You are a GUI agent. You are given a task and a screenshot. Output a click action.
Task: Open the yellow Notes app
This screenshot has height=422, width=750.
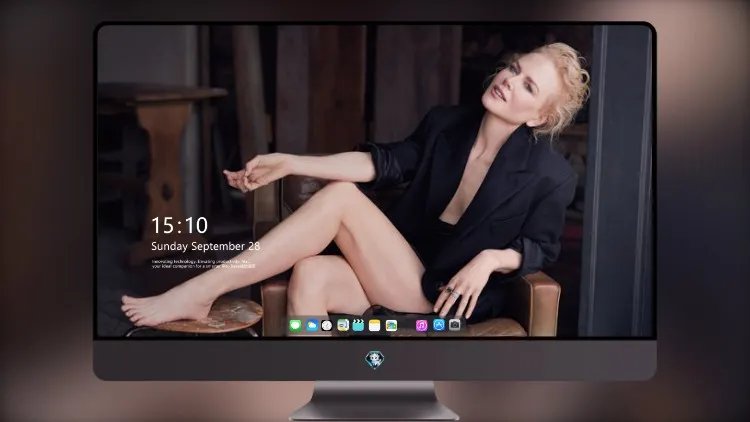point(375,325)
